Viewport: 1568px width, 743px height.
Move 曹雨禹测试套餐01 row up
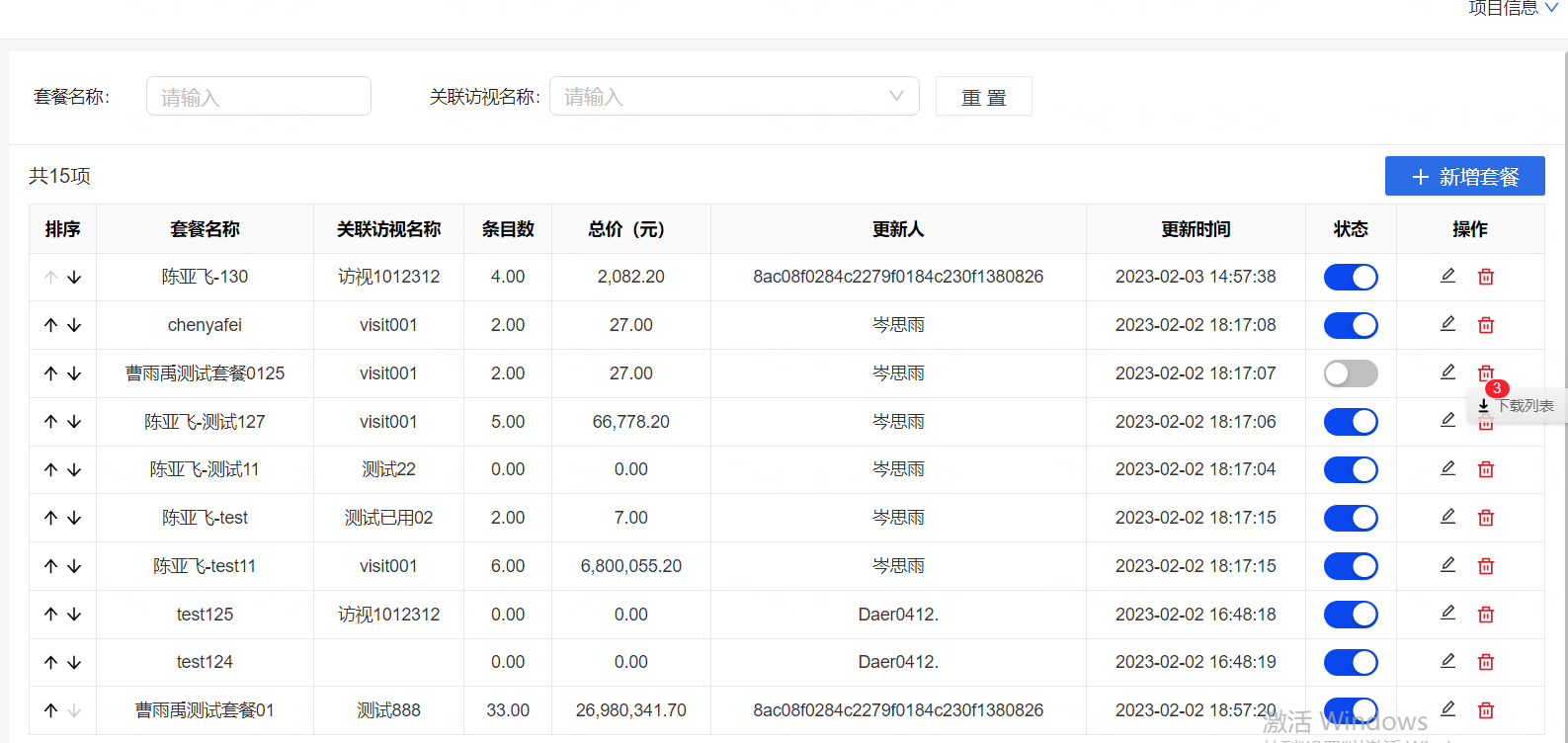point(51,710)
